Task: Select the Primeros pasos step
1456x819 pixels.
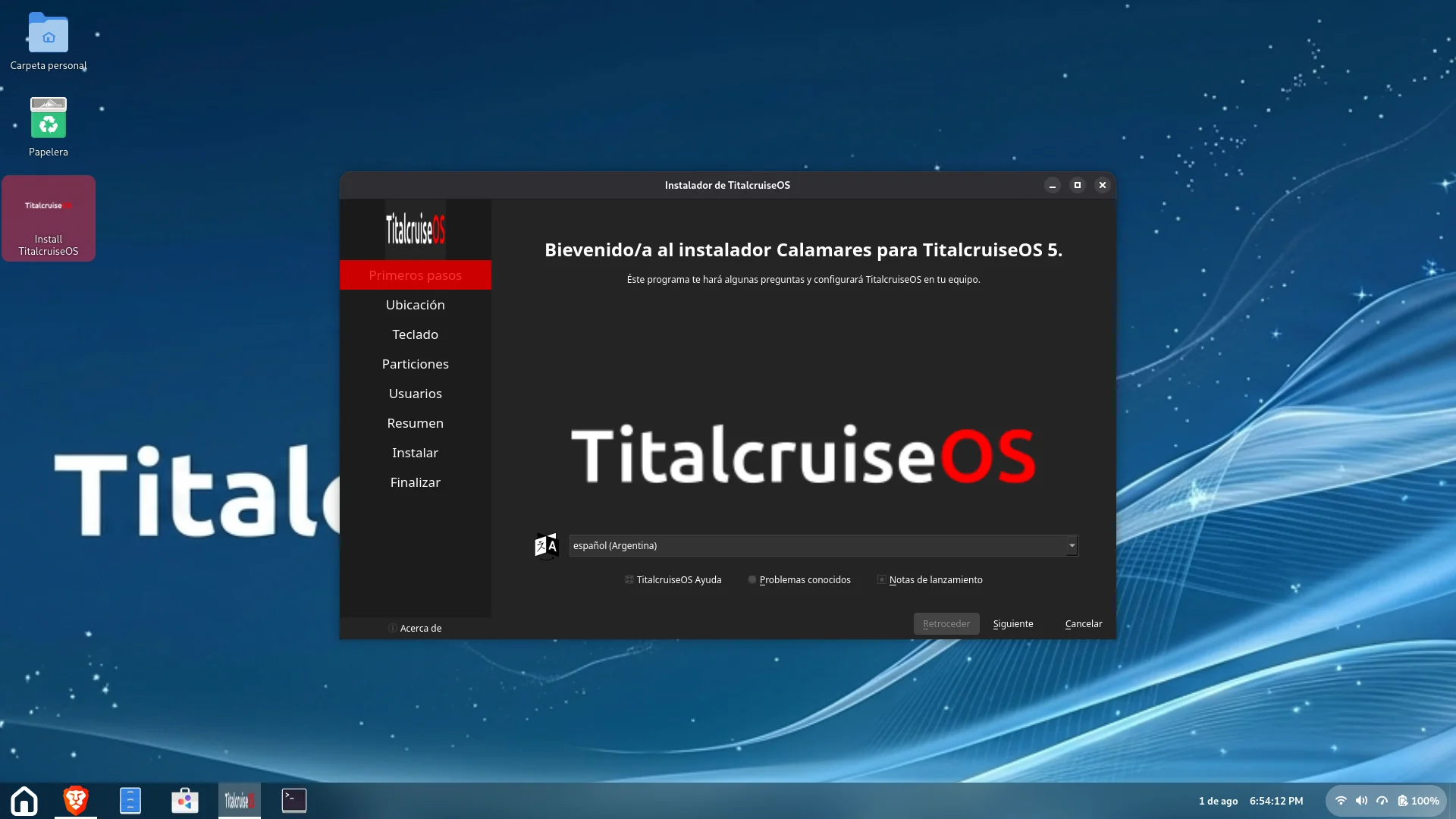Action: 416,275
